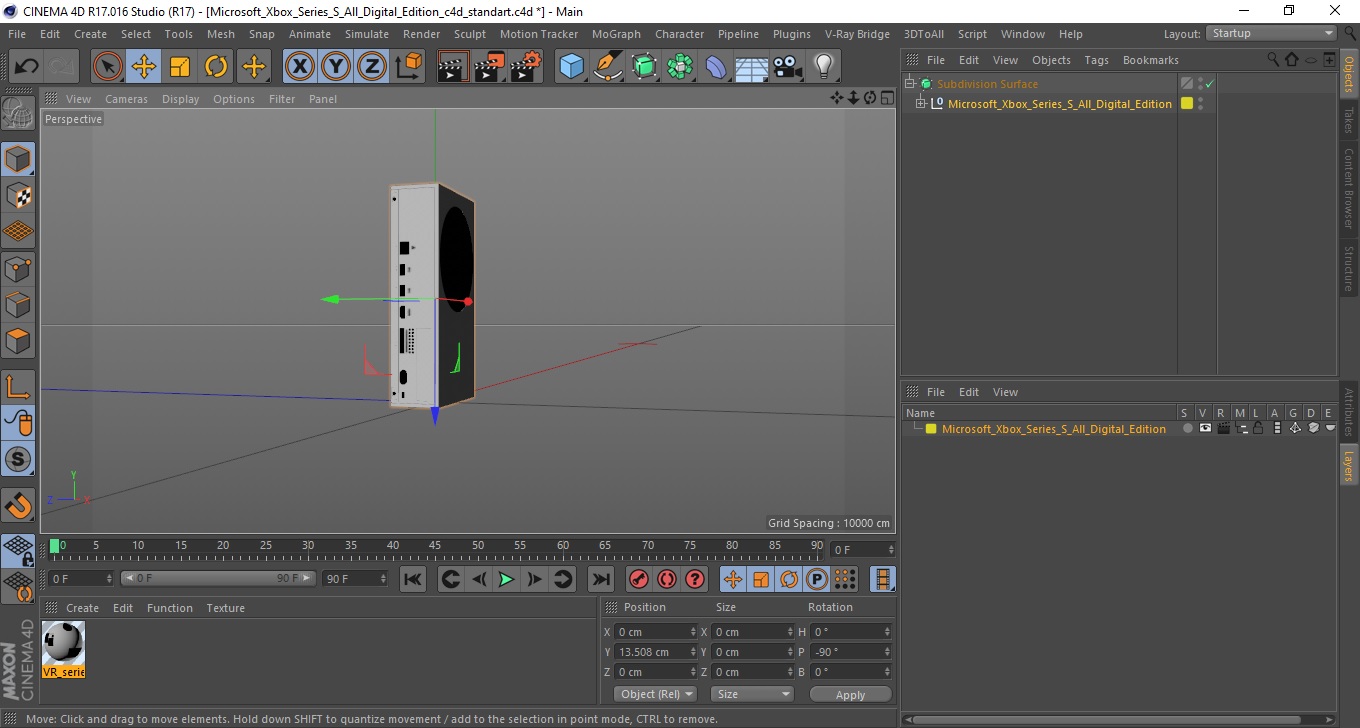Open the Simulate menu

[x=367, y=34]
